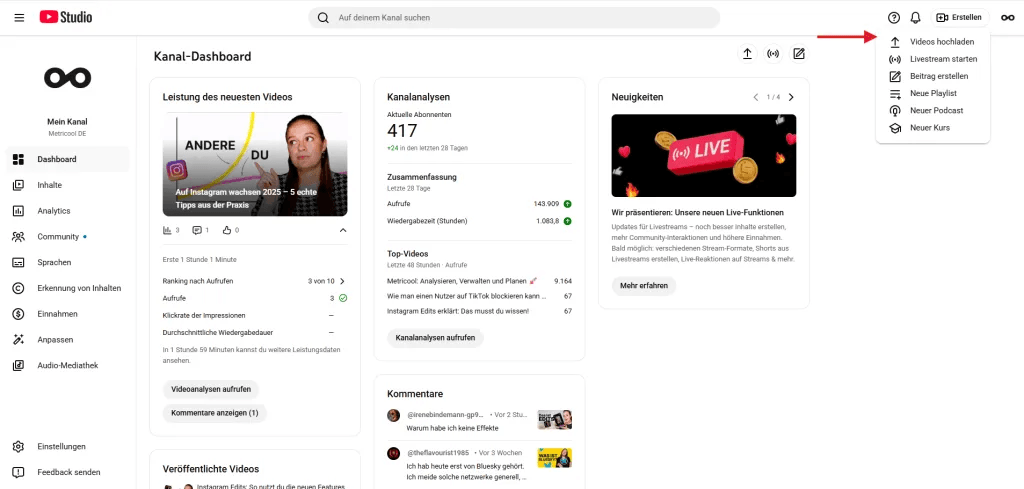Click the upload icon on Kanal-Dashboard
This screenshot has width=1024, height=489.
(x=747, y=54)
